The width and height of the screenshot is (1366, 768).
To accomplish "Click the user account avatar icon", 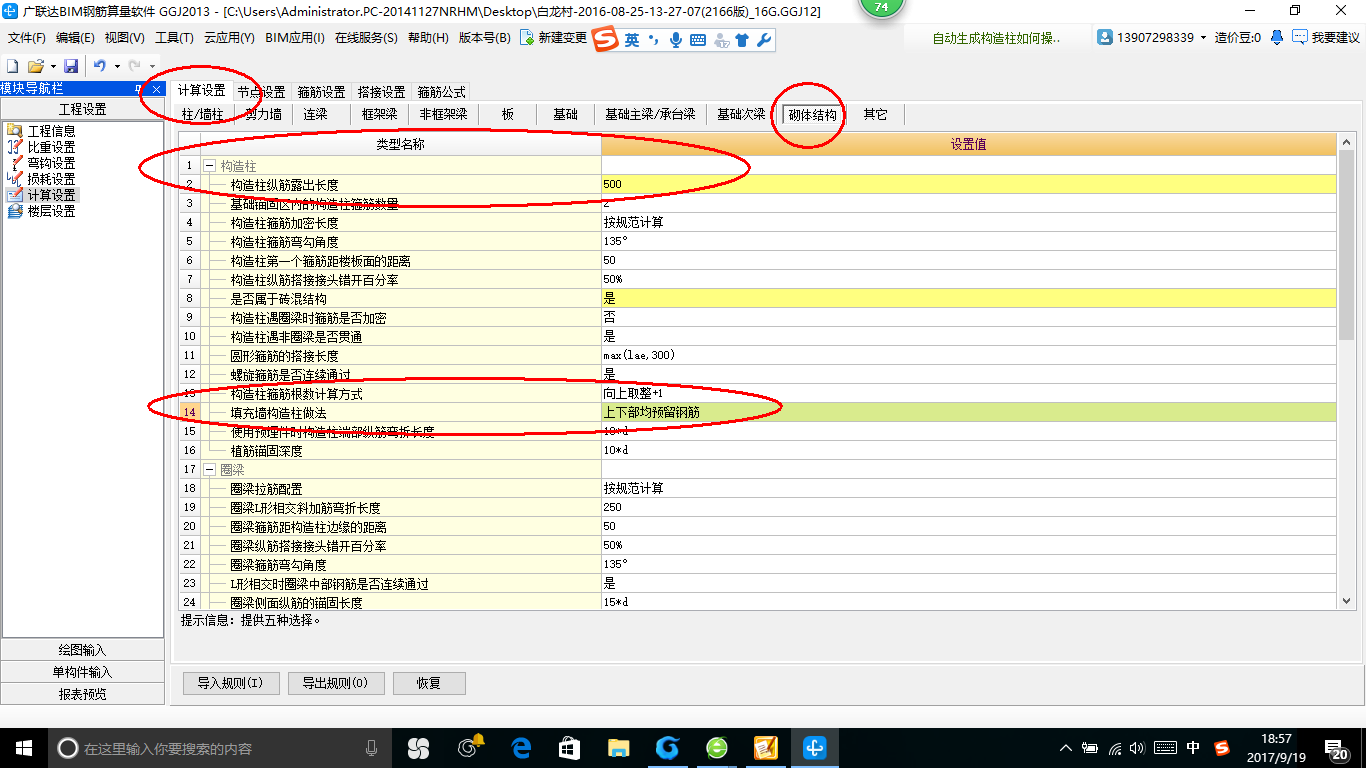I will 1105,37.
